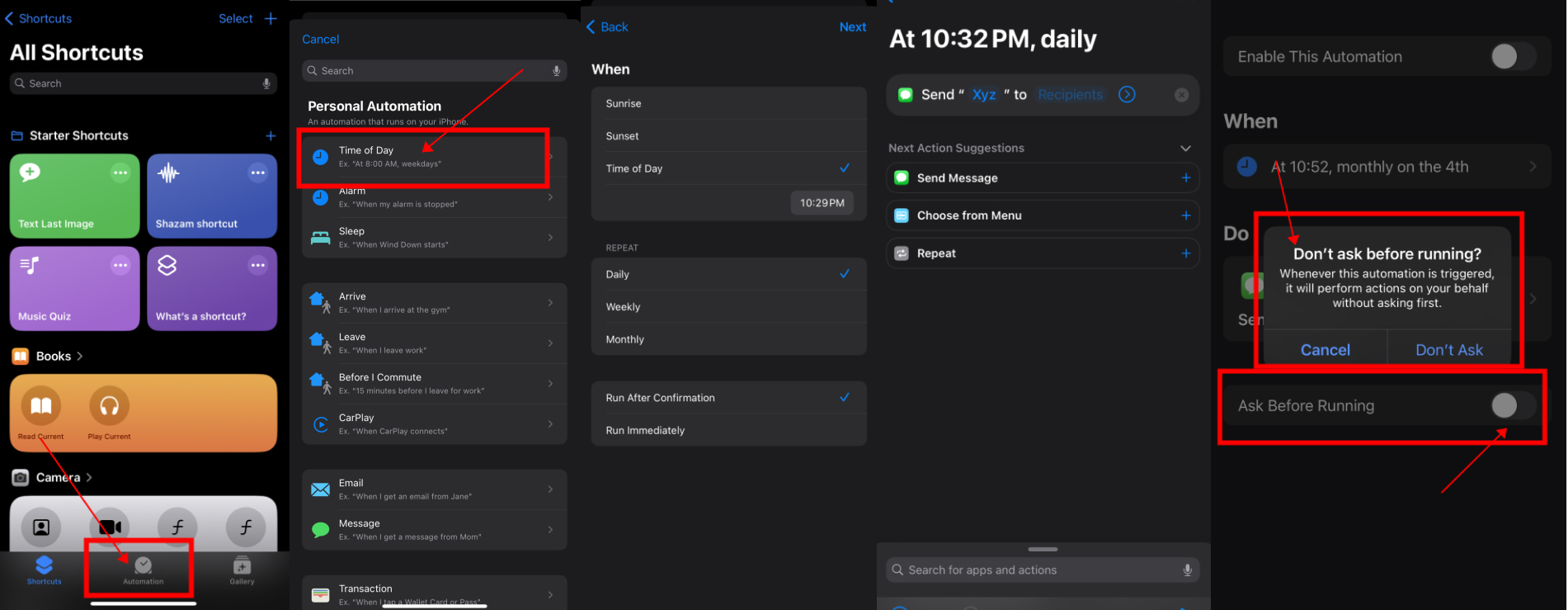The width and height of the screenshot is (1568, 610).
Task: Open the Leave trigger chevron
Action: click(x=551, y=343)
